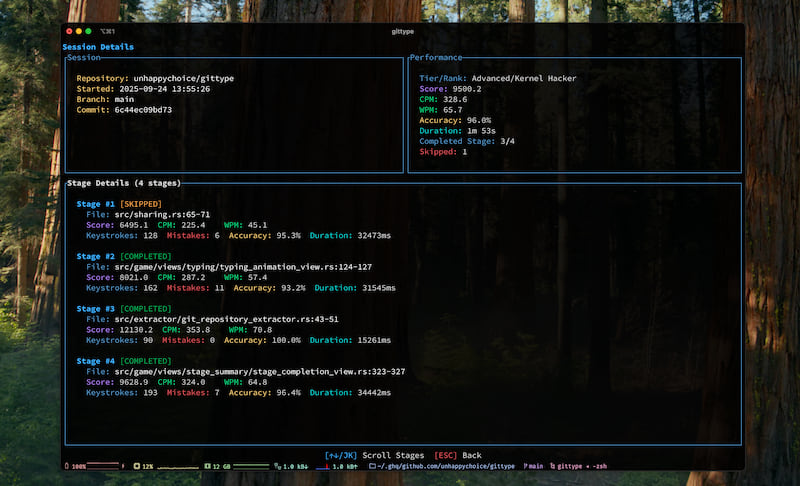This screenshot has height=486, width=800.
Task: Click the git branch main indicator
Action: 534,466
